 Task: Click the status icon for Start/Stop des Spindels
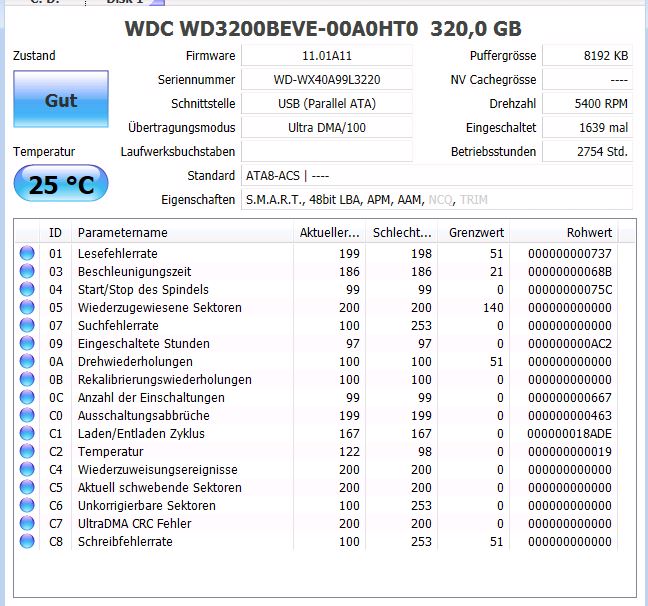point(27,289)
